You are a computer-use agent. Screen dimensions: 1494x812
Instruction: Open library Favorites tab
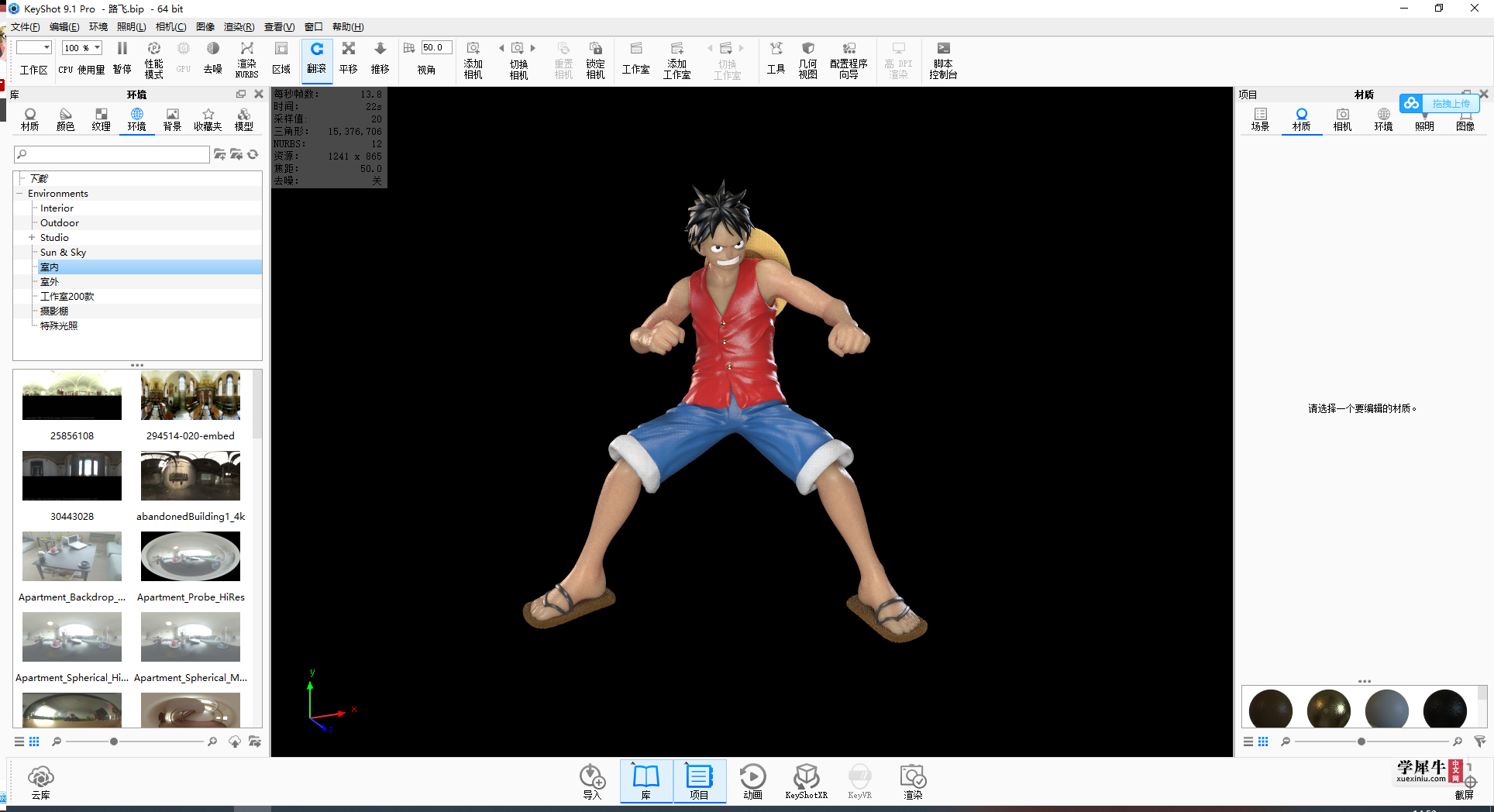click(x=208, y=120)
